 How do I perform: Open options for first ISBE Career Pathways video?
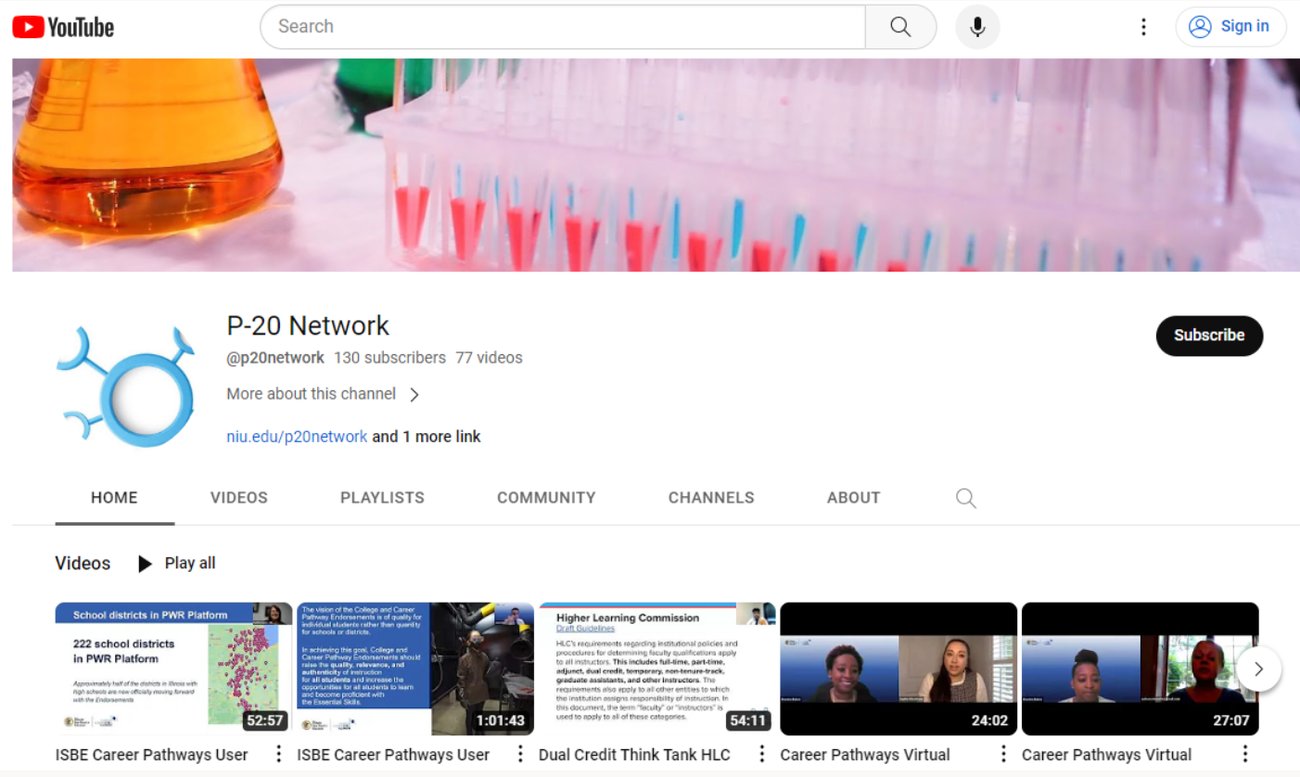click(x=278, y=754)
